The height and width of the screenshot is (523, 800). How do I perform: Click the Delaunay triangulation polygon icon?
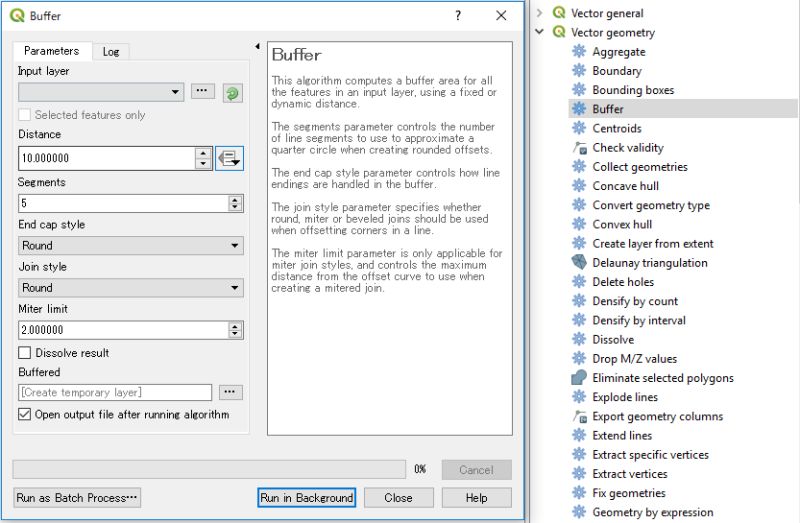pyautogui.click(x=579, y=262)
